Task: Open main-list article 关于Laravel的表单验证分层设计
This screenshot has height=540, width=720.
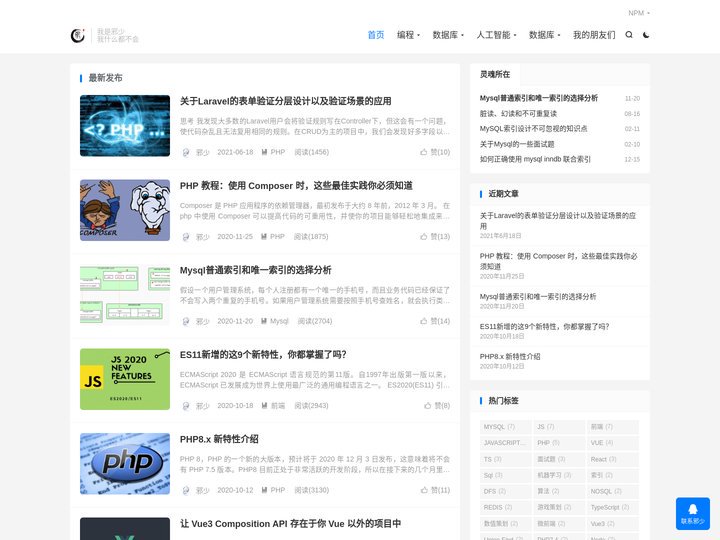Action: click(x=285, y=101)
